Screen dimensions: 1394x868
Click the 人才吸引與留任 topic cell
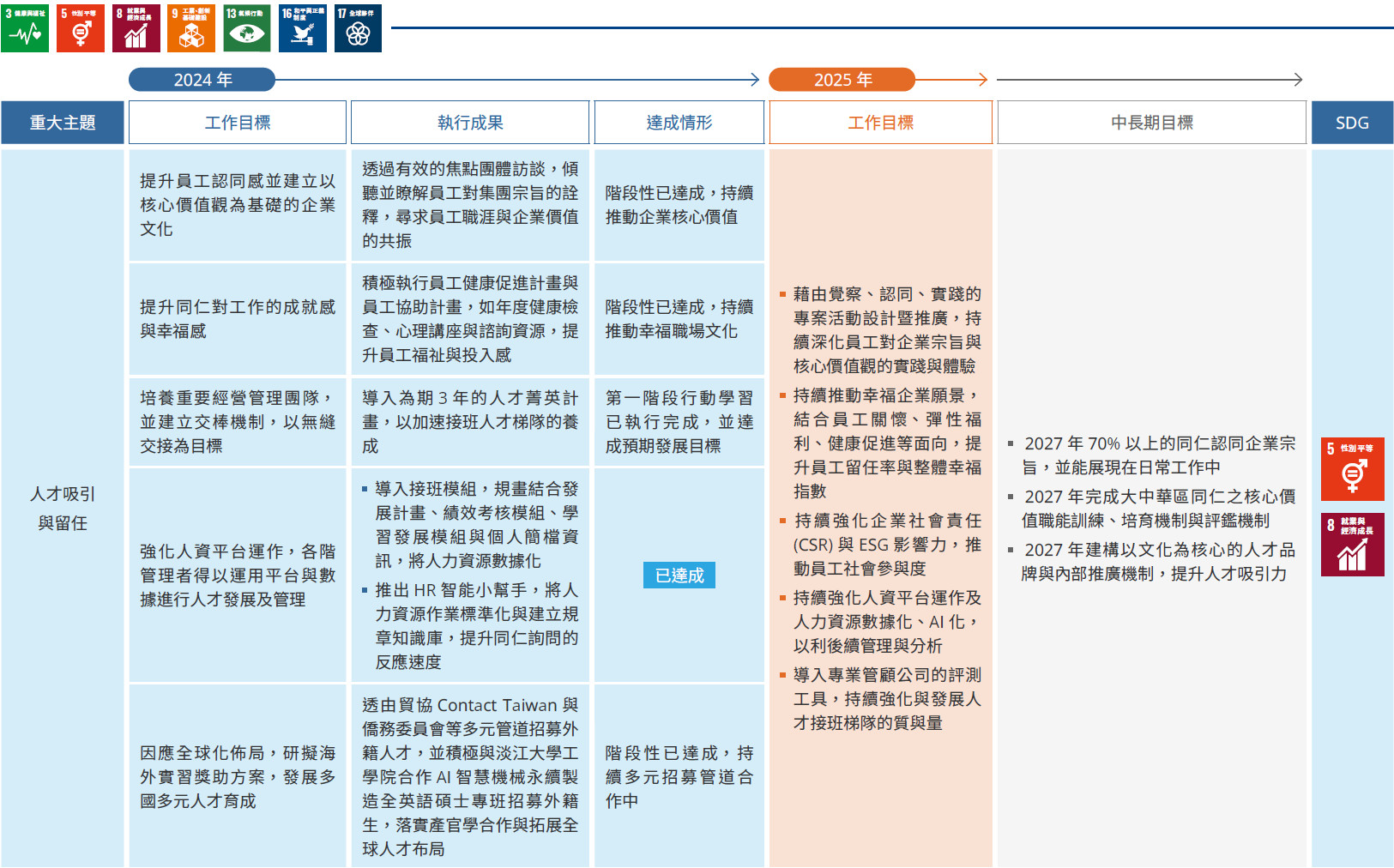click(63, 508)
